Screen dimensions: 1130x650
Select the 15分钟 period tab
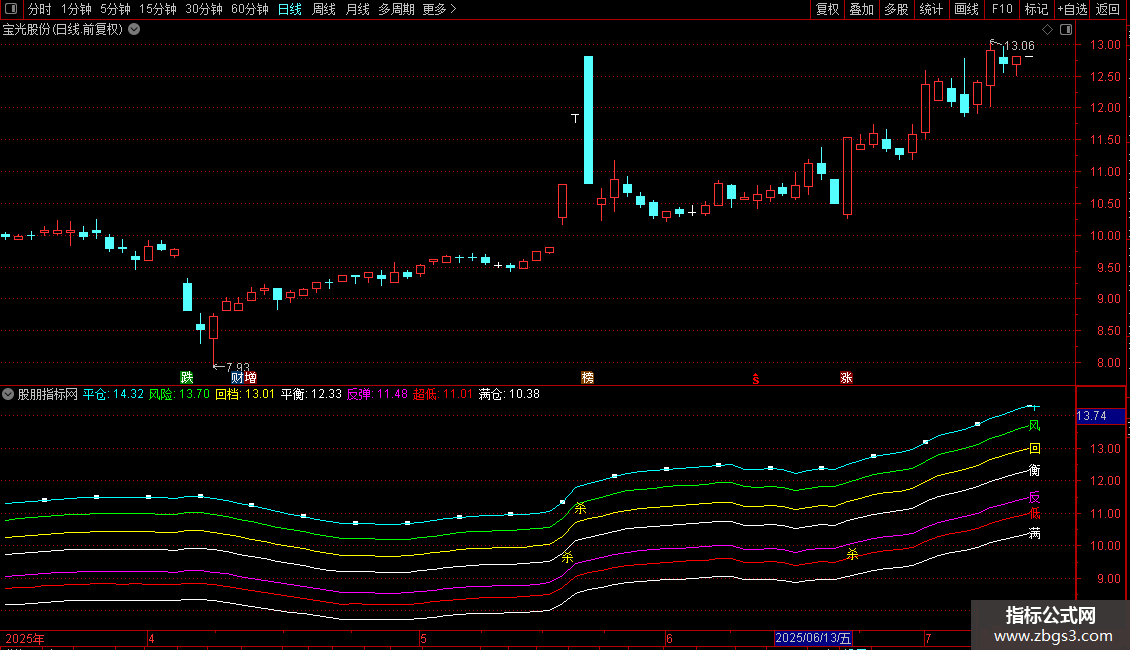(x=157, y=9)
